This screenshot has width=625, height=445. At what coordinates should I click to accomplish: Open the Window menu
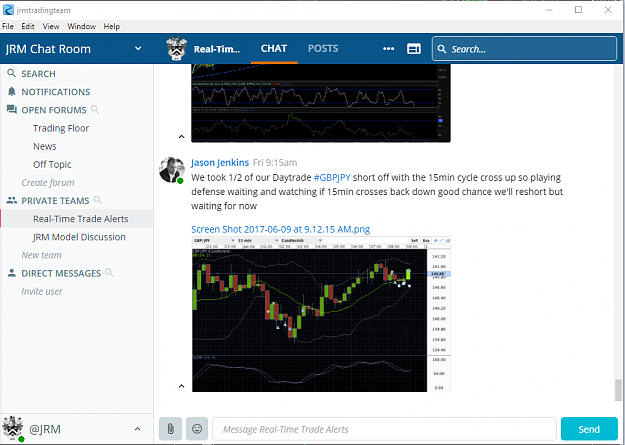point(81,26)
